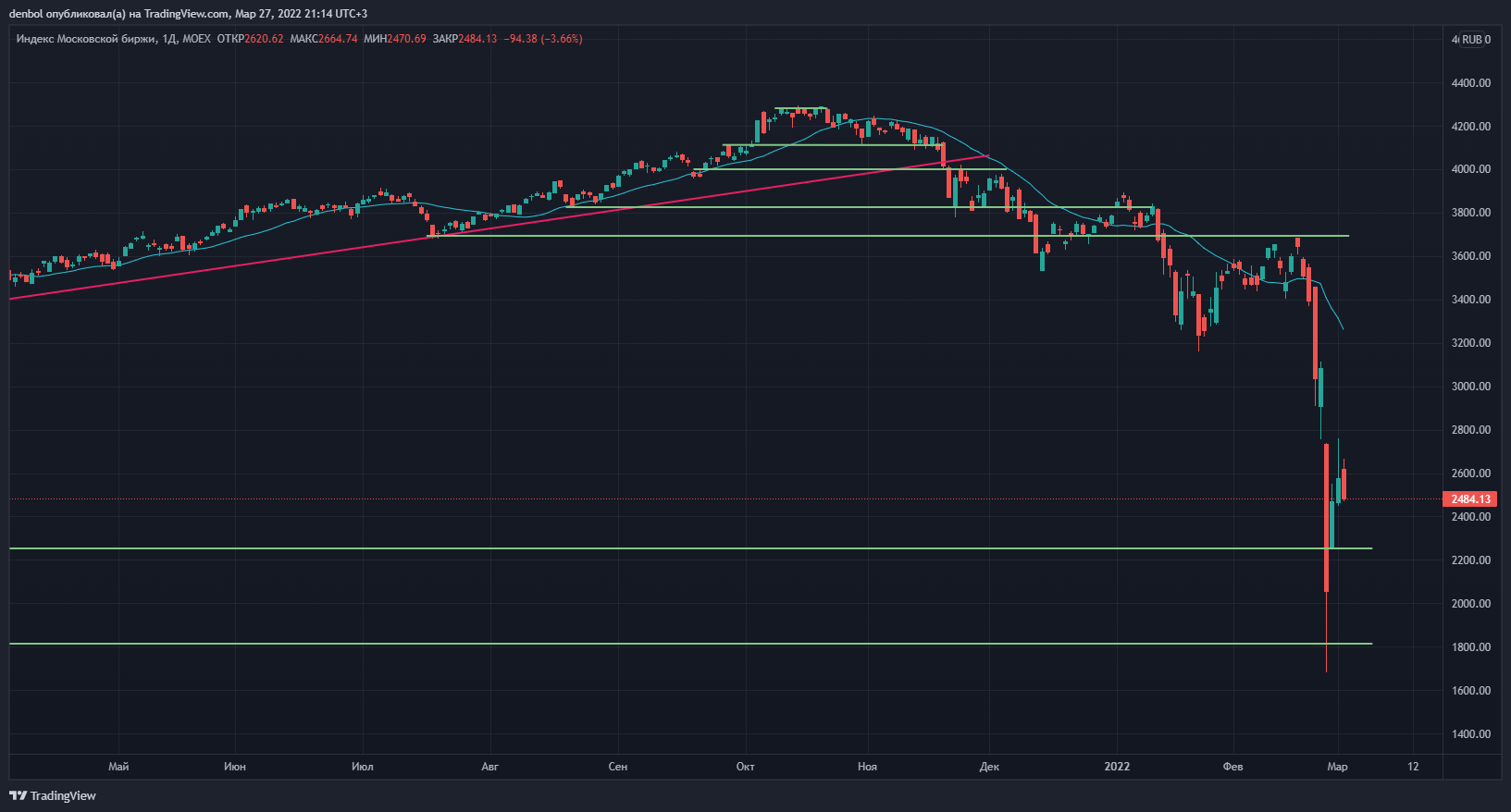The height and width of the screenshot is (812, 1511).
Task: Click the 3400.00 price axis label
Action: pyautogui.click(x=1471, y=300)
